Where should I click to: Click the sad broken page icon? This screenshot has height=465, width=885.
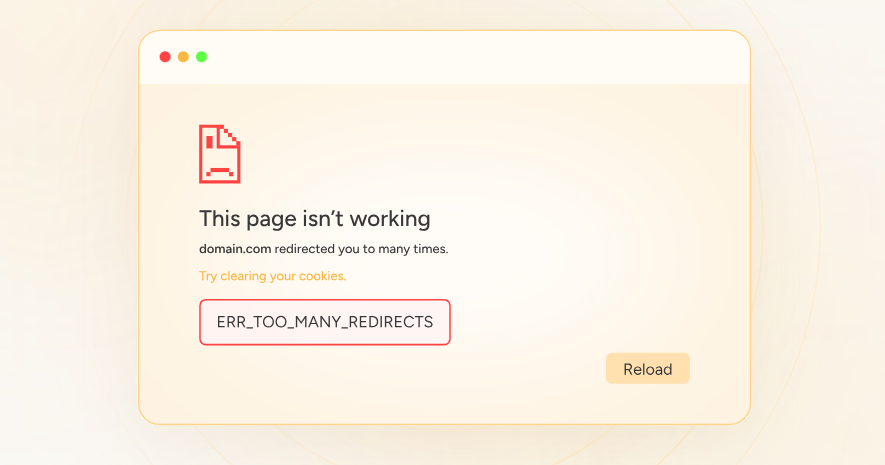coord(219,153)
